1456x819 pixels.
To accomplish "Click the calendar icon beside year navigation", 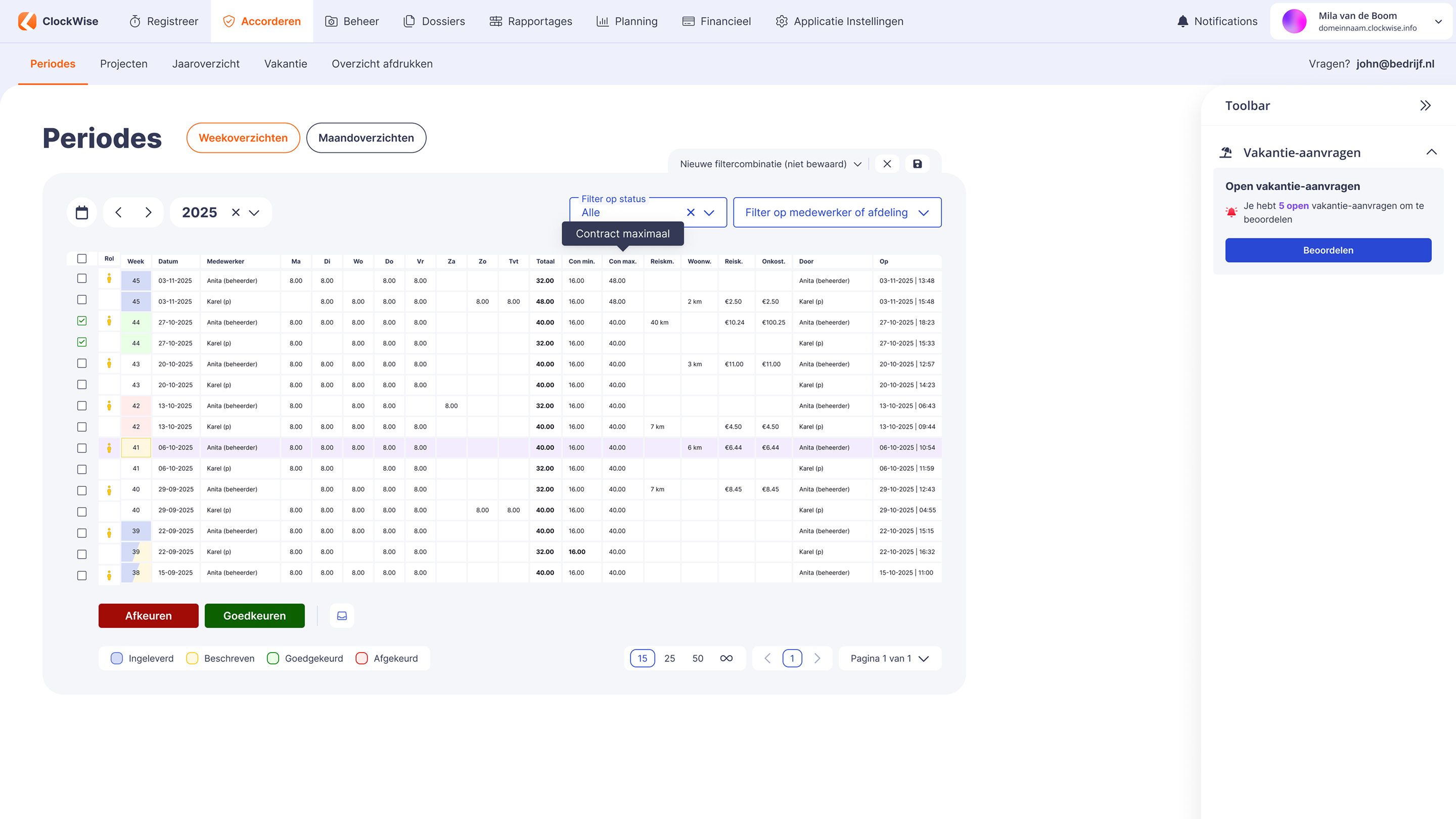I will coord(82,212).
